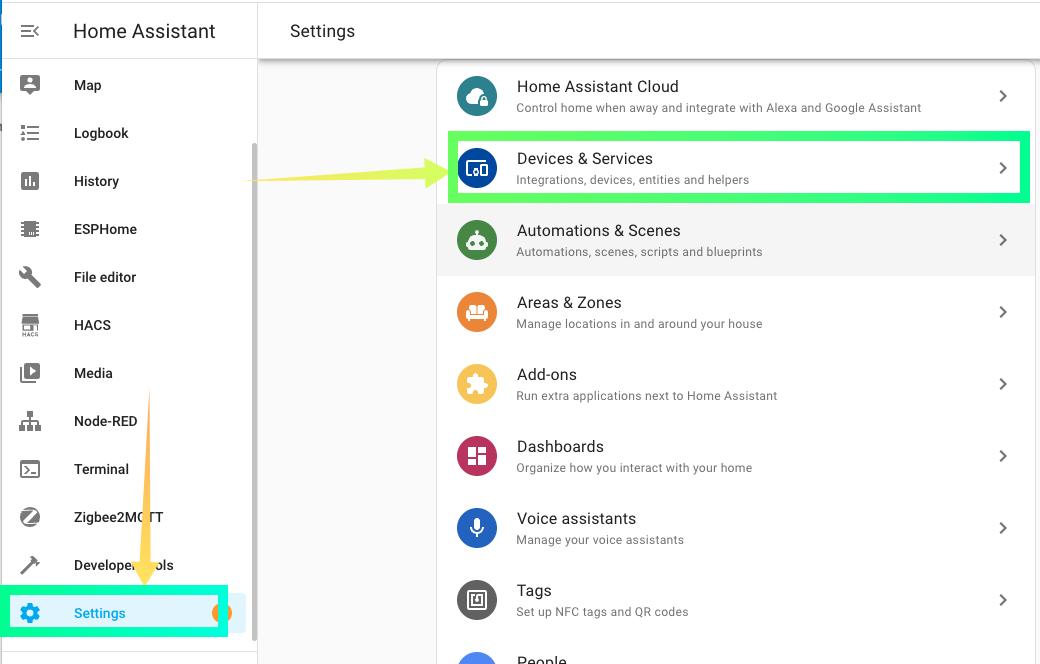Click the ESPHome chip icon
The width and height of the screenshot is (1040, 664).
(x=30, y=229)
